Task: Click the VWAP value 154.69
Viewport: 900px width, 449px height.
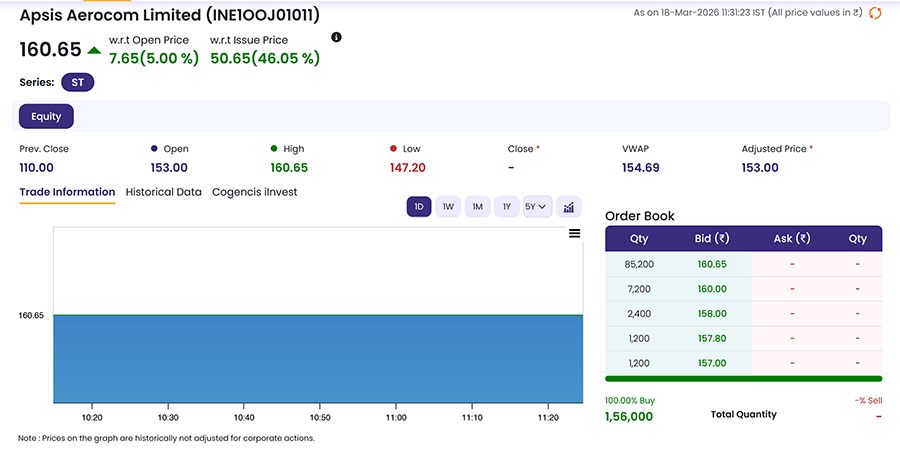Action: (641, 168)
